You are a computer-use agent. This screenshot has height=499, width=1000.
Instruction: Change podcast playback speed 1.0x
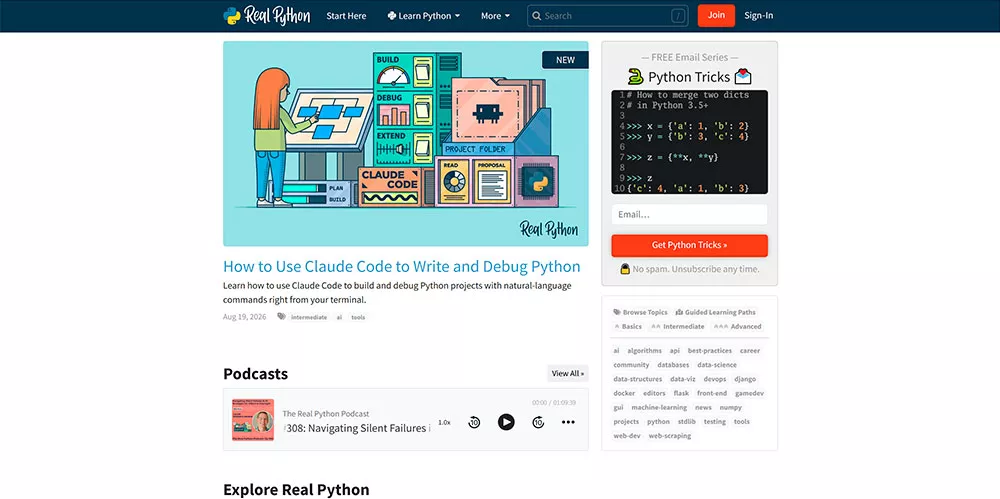pyautogui.click(x=445, y=422)
